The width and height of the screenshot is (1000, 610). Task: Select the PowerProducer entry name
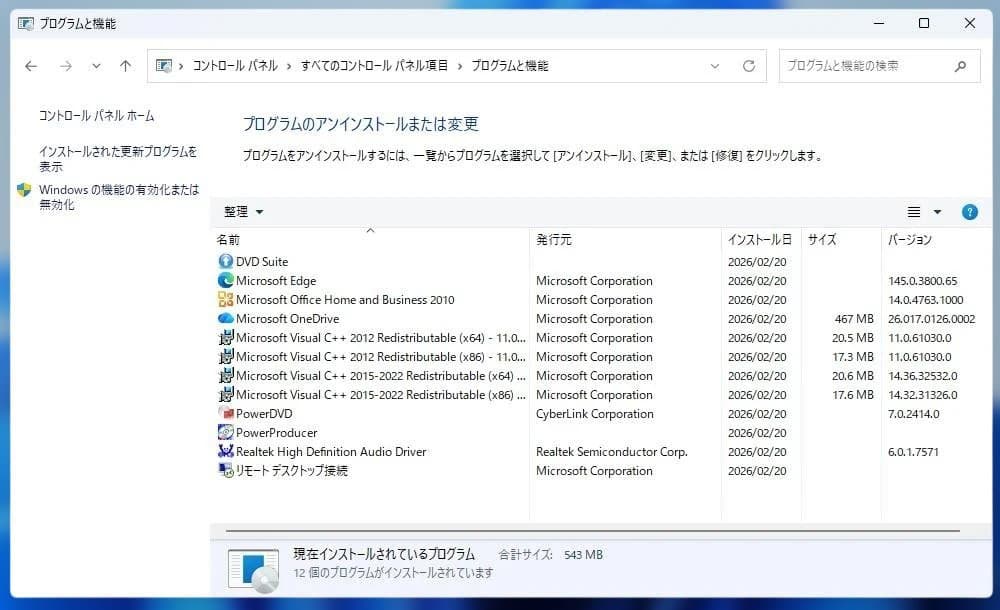pyautogui.click(x=276, y=433)
